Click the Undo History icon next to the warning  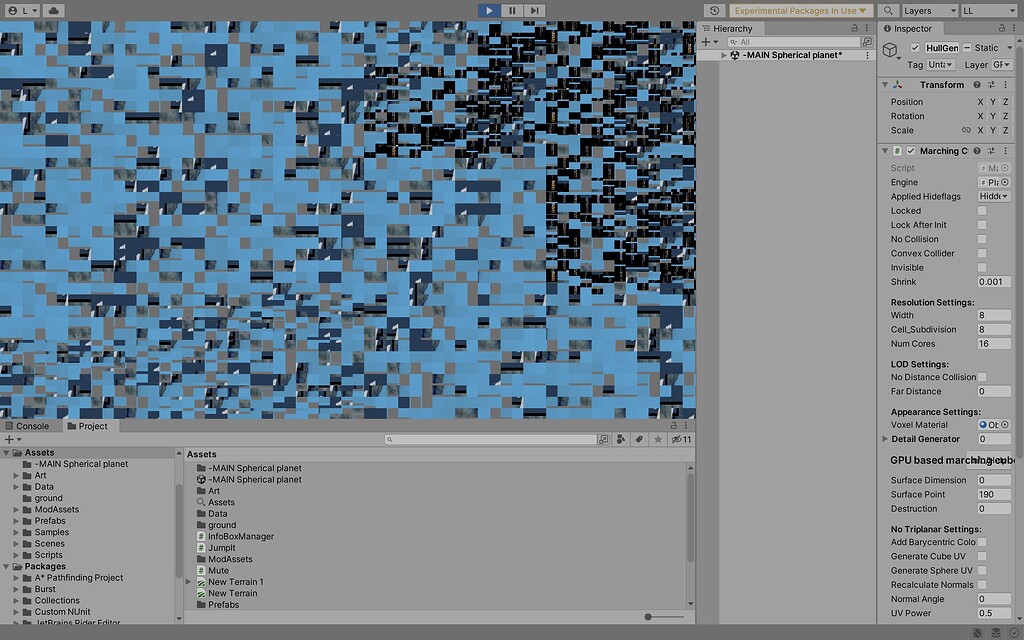tap(714, 10)
